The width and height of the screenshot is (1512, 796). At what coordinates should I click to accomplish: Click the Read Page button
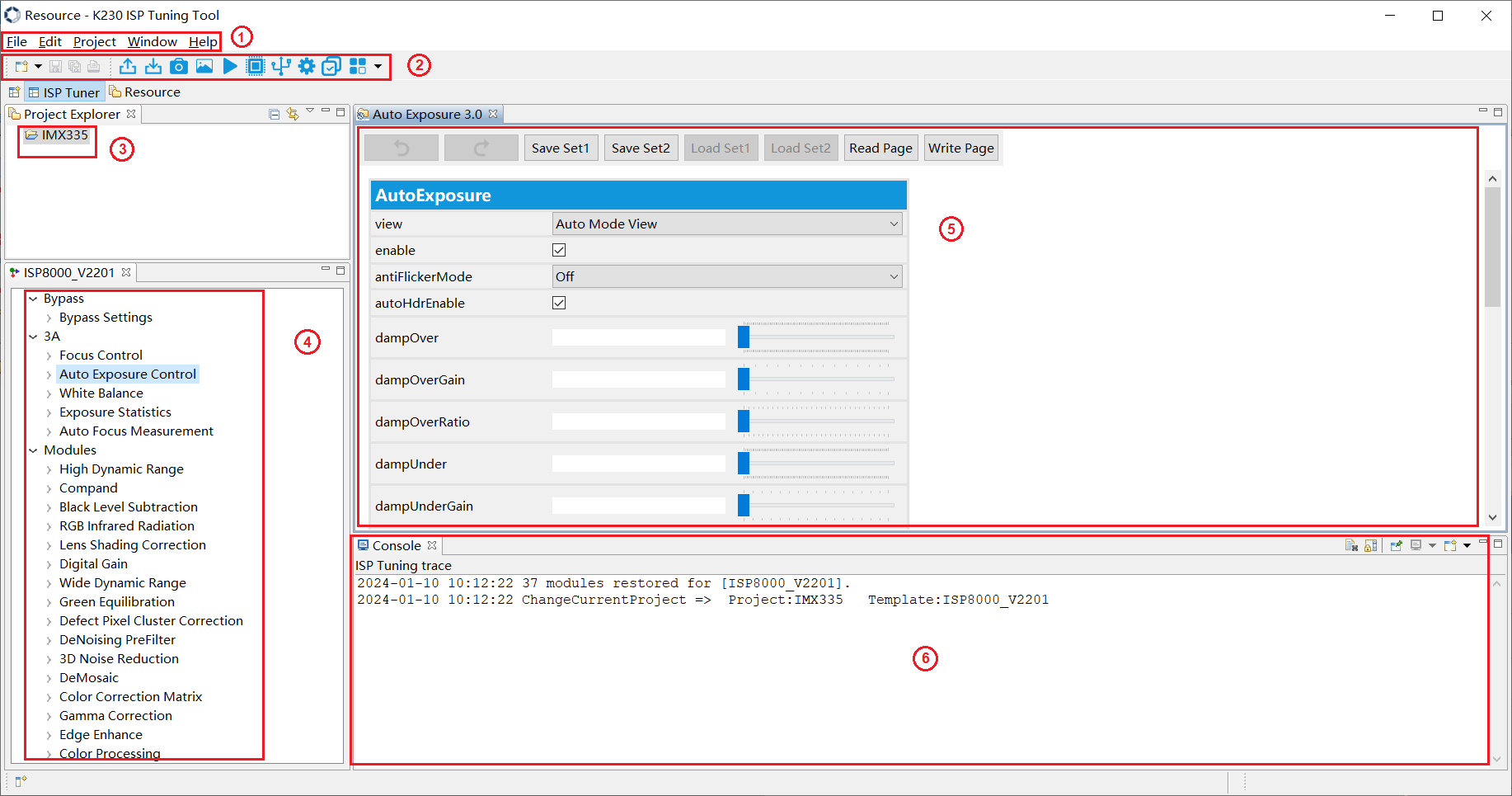point(880,148)
